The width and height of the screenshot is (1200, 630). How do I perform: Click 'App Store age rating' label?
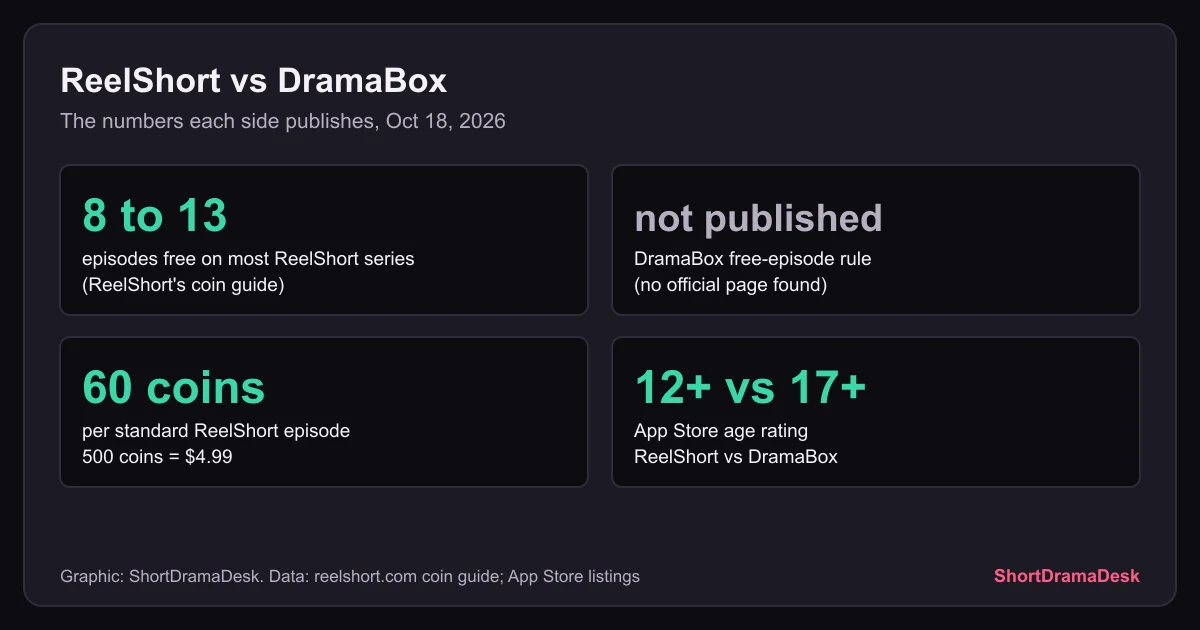721,431
